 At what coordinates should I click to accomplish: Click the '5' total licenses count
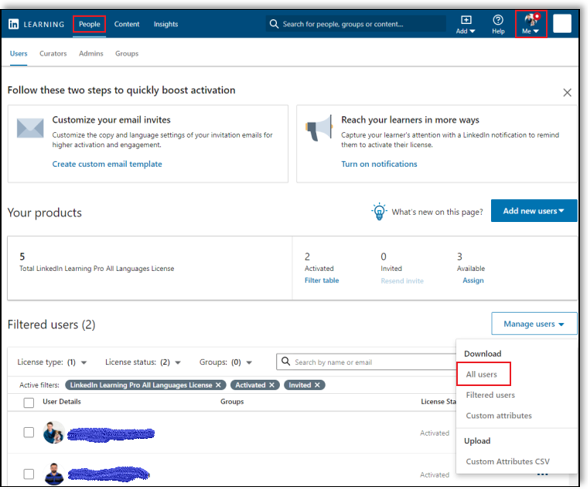pos(22,257)
